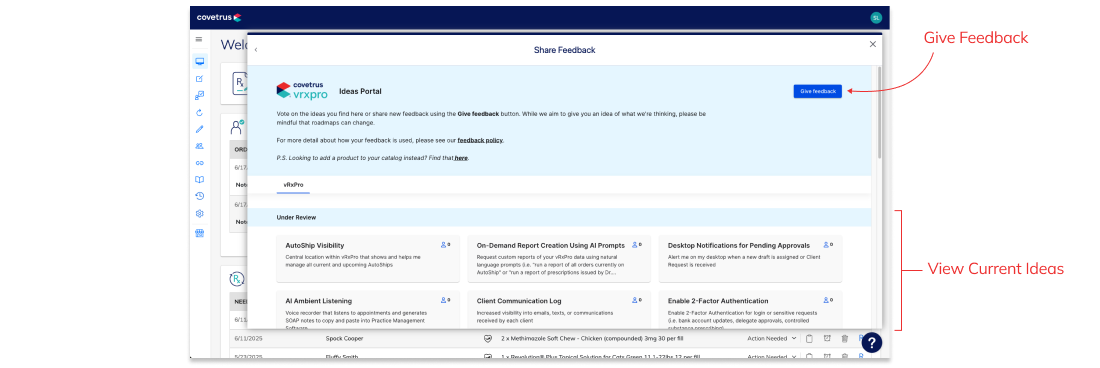1100x368 pixels.
Task: Open the history clock icon in sidebar
Action: tap(199, 196)
